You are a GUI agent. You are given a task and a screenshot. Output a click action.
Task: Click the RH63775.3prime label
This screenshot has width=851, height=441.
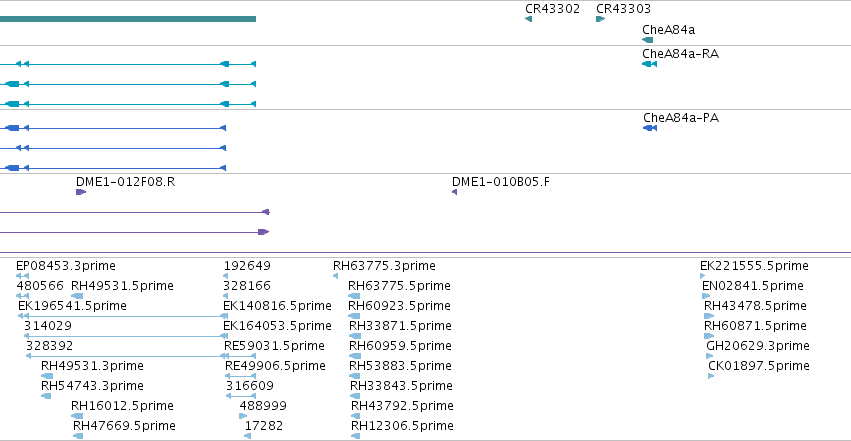coord(384,266)
